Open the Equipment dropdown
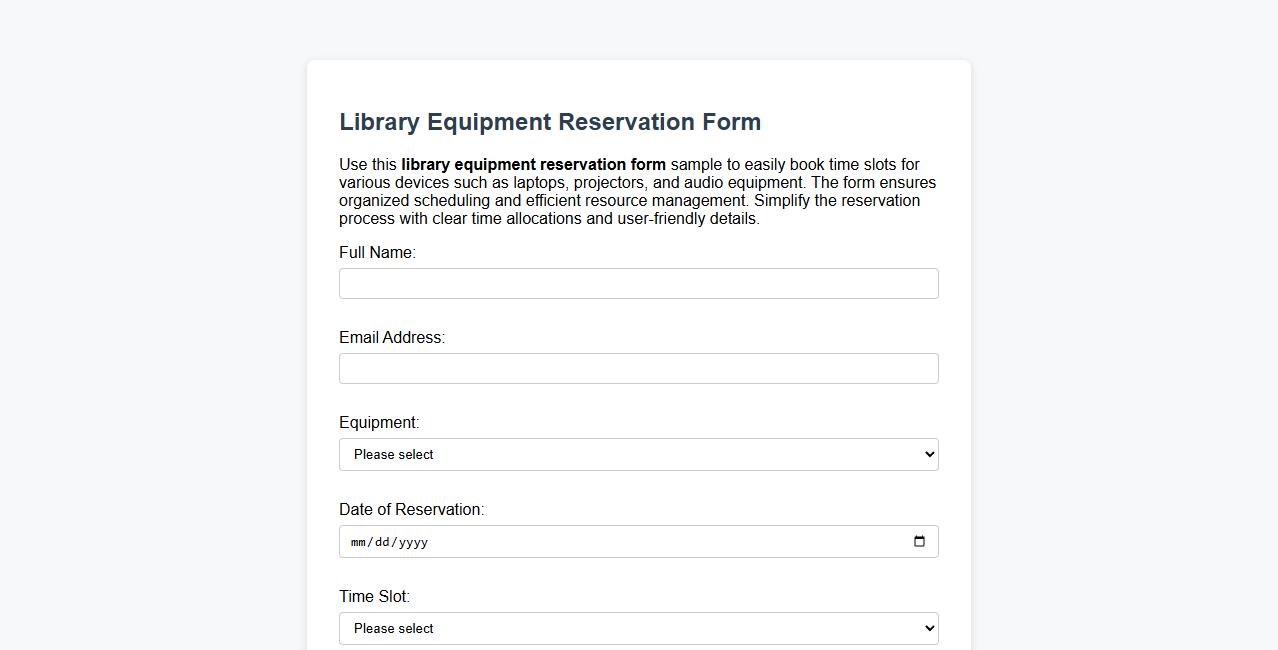 [639, 454]
